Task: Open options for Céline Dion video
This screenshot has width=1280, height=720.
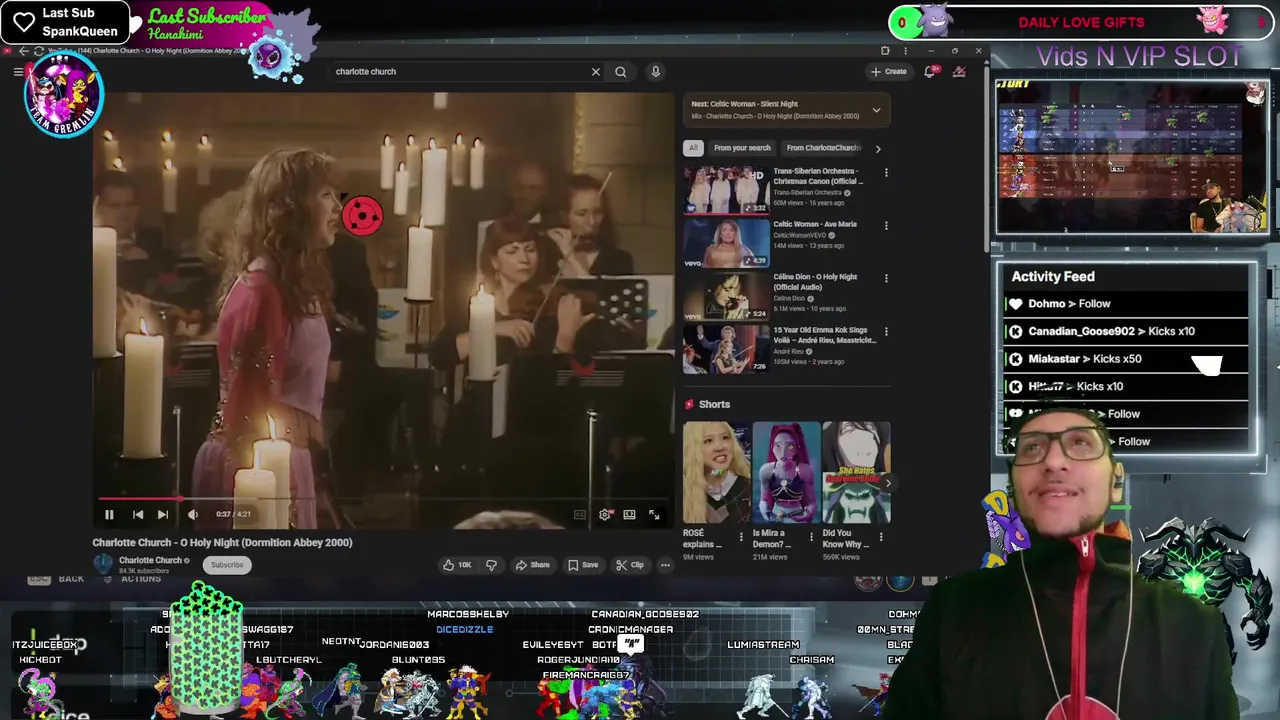Action: click(886, 279)
